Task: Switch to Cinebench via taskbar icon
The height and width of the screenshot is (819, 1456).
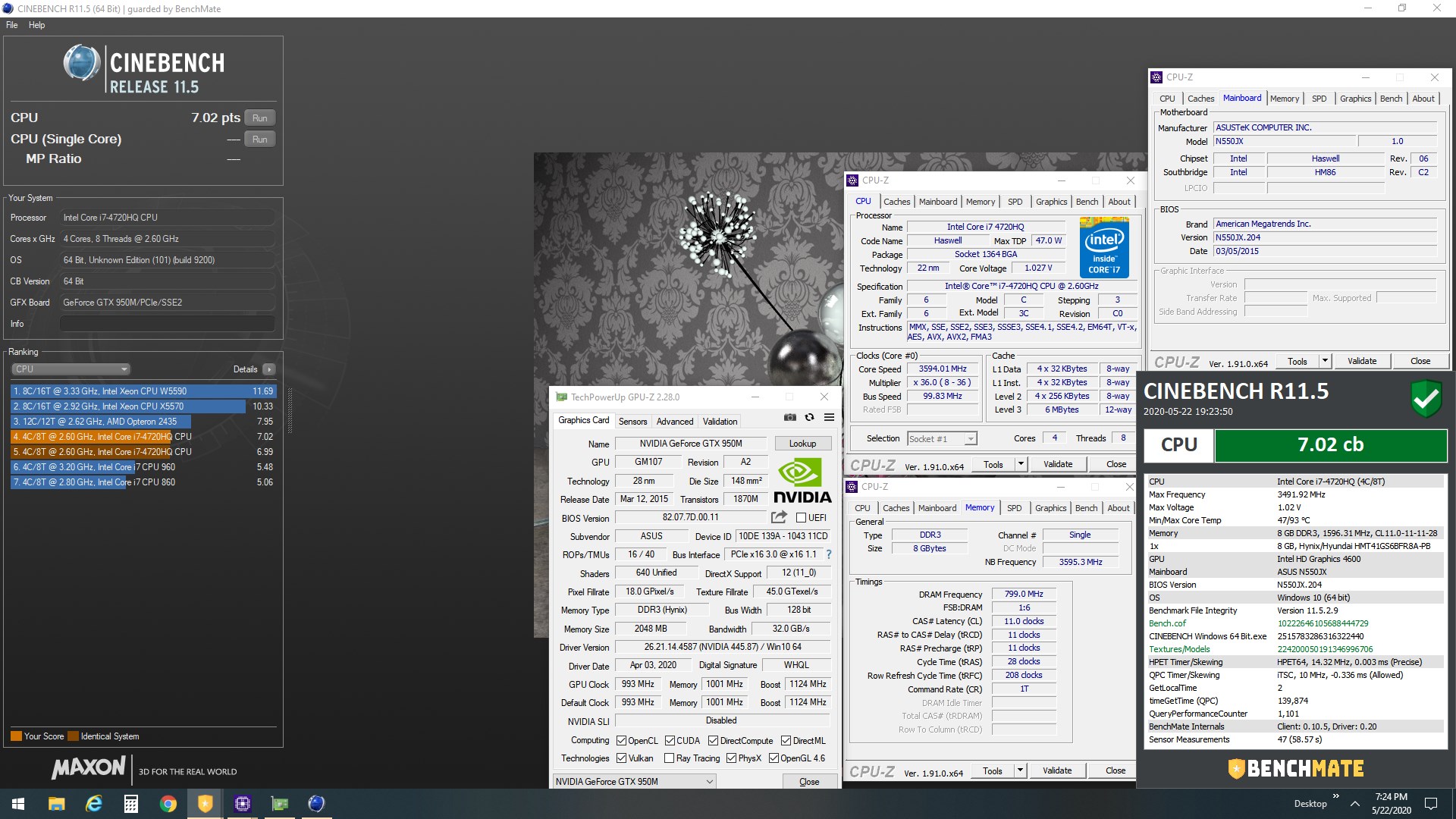Action: pyautogui.click(x=316, y=804)
